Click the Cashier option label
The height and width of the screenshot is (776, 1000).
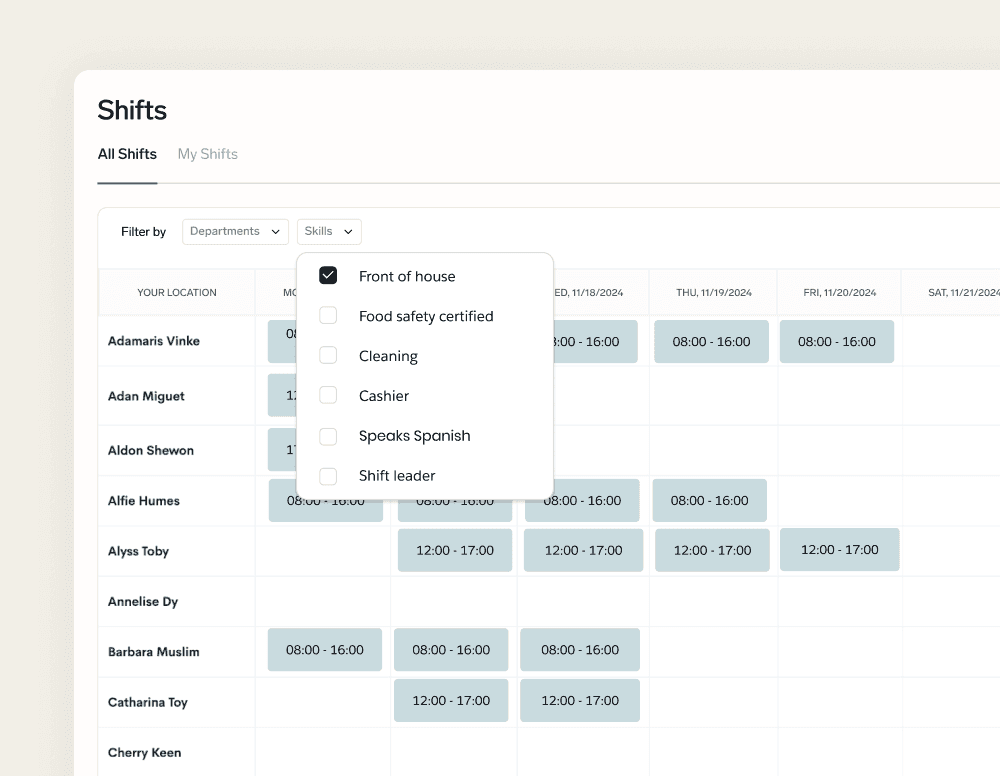coord(384,396)
